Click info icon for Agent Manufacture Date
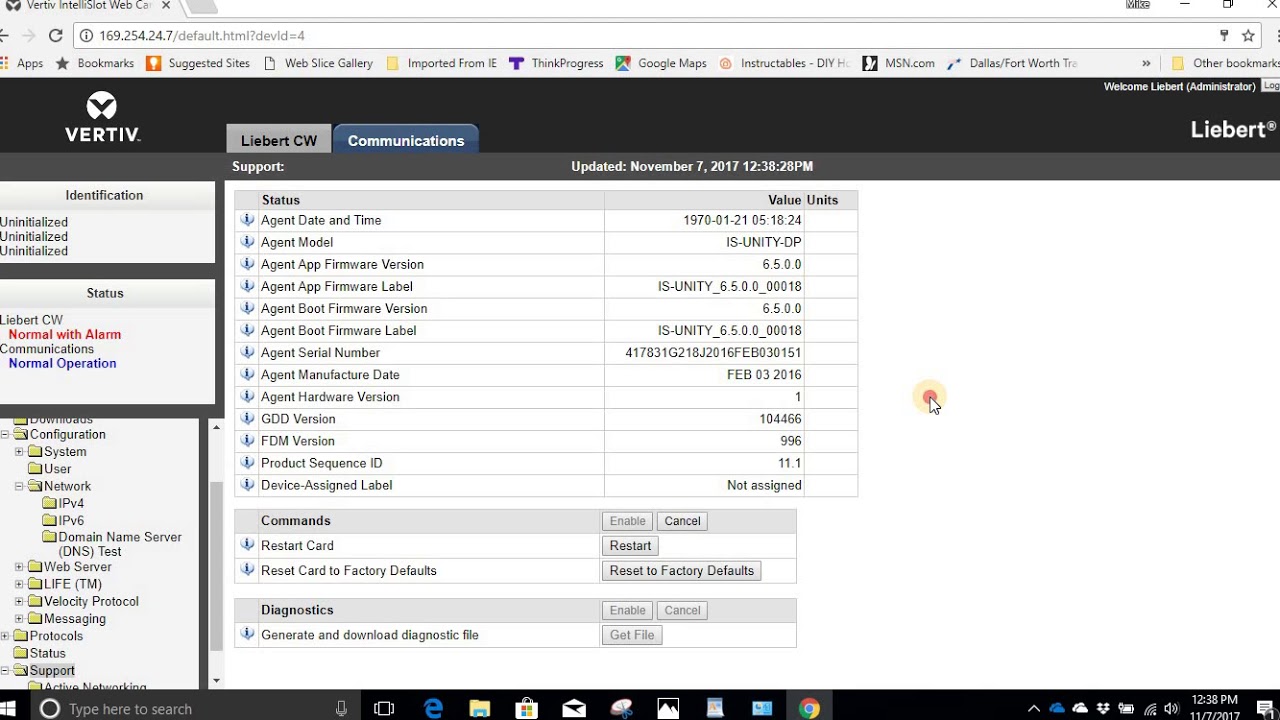This screenshot has height=720, width=1280. tap(247, 374)
